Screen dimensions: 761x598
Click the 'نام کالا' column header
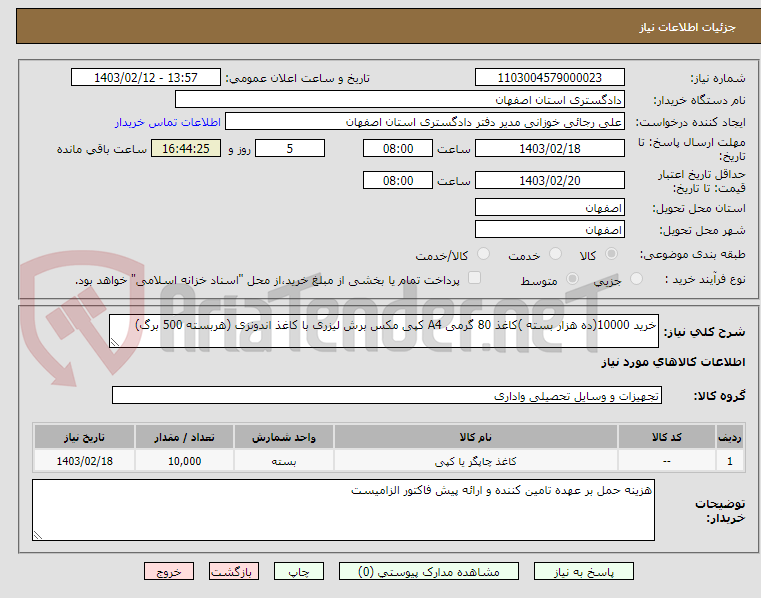click(x=476, y=437)
